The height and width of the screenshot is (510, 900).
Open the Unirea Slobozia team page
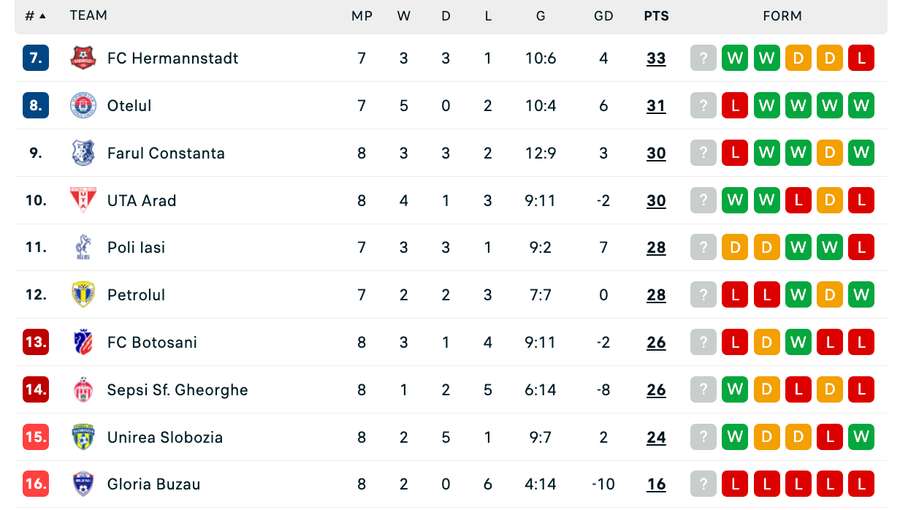click(x=165, y=437)
